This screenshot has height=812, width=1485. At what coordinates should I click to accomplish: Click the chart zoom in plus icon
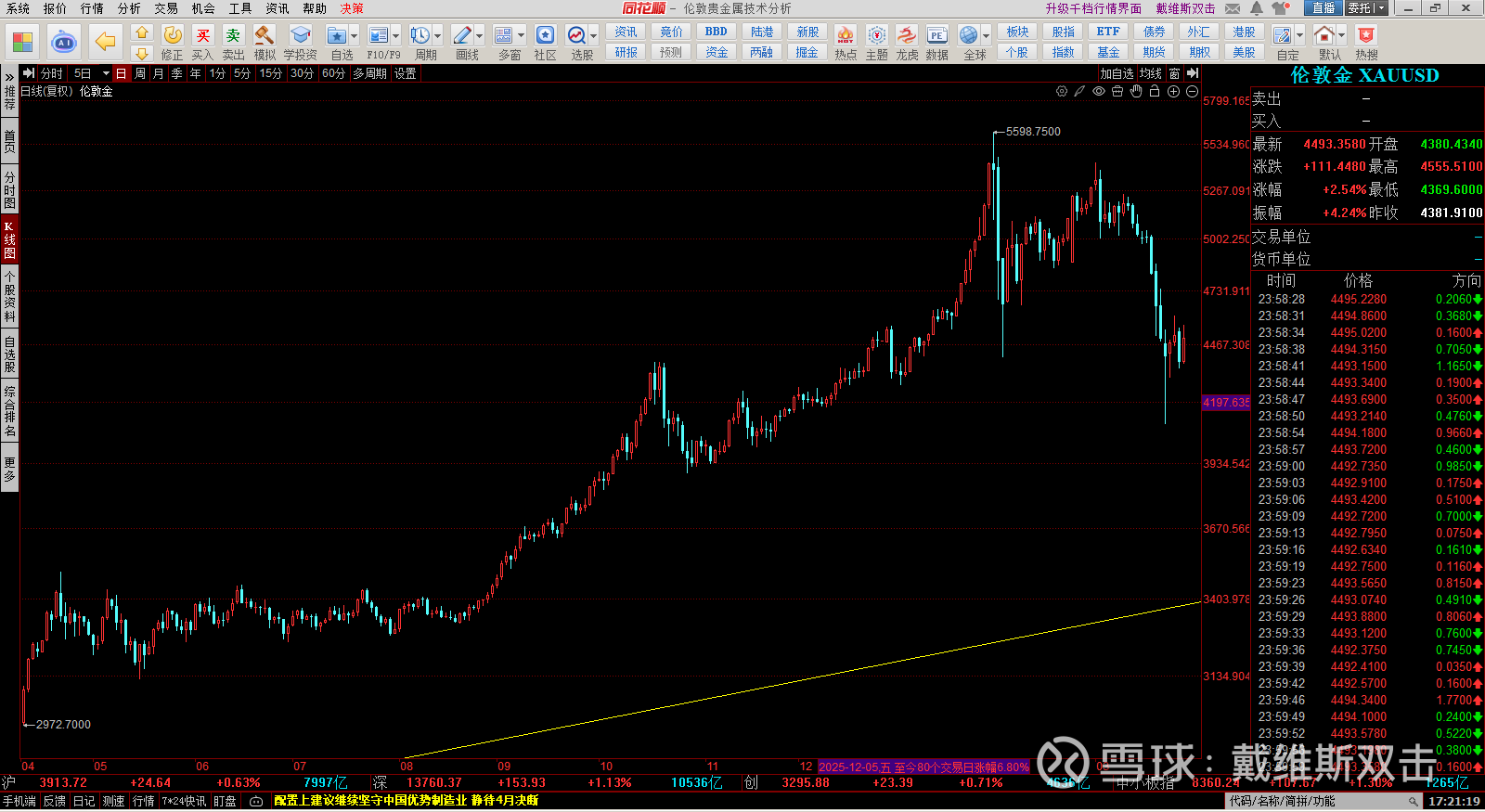point(1173,91)
